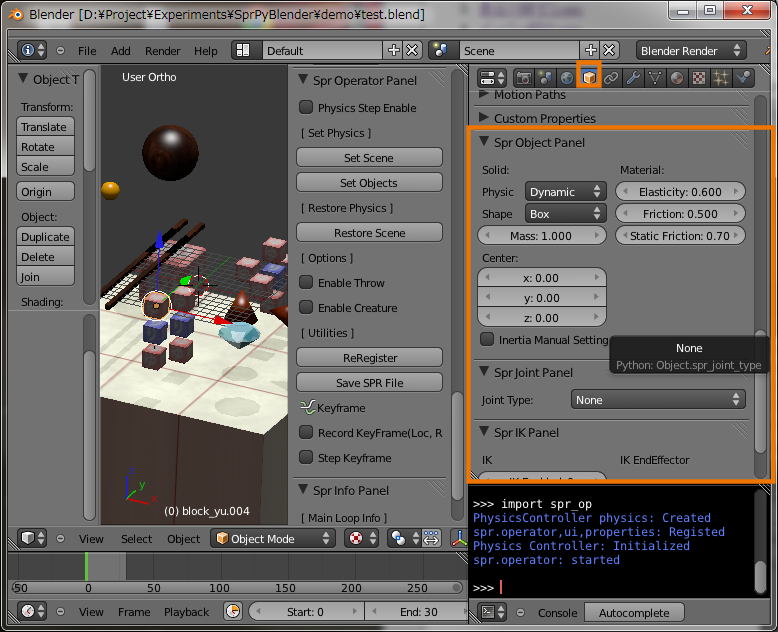Open the Joint Type dropdown
This screenshot has height=632, width=778.
pyautogui.click(x=659, y=400)
